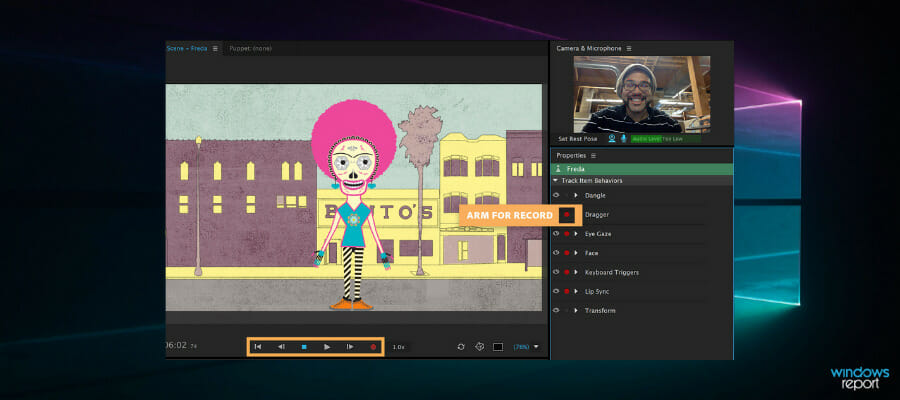Hide the Dangle behavior with its eye icon
Viewport: 900px width, 400px height.
tap(556, 195)
